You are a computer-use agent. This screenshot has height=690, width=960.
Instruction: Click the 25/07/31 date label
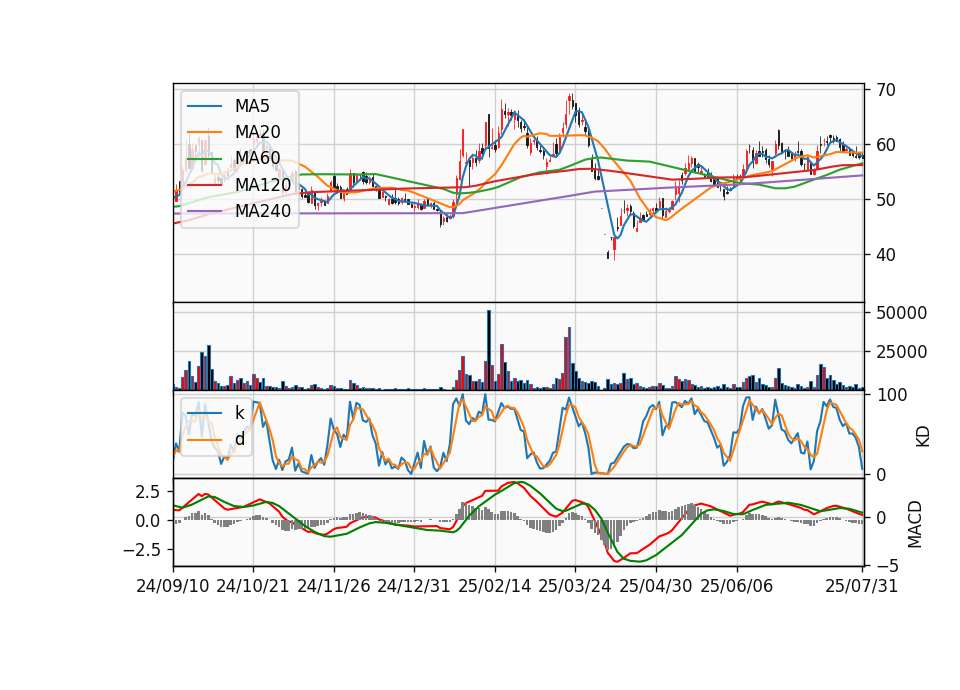coord(861,586)
